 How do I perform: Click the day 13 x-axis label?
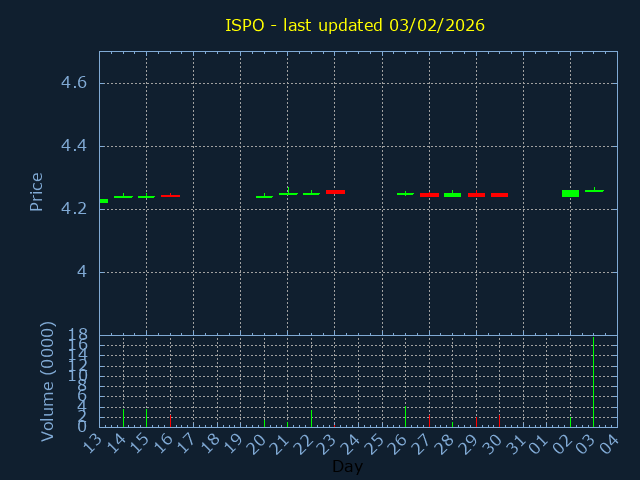(92, 443)
